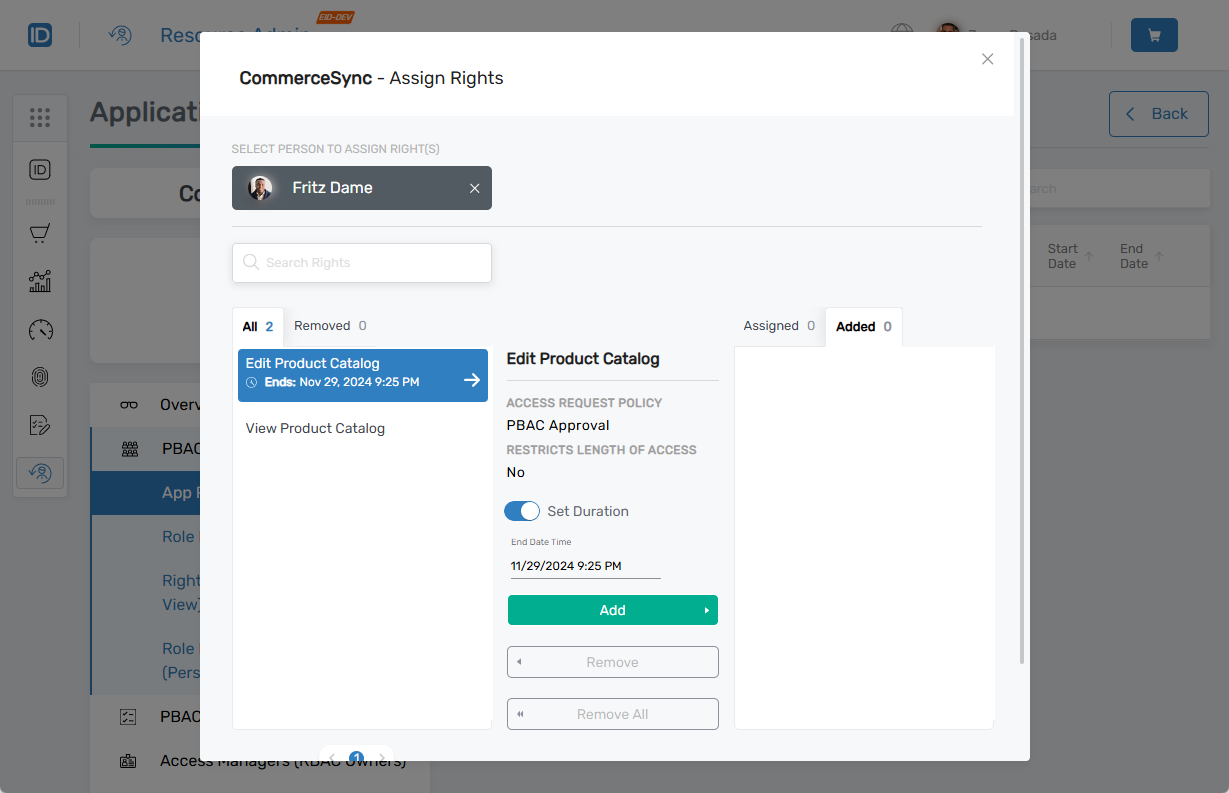Go to pagination page 1
This screenshot has height=793, width=1229.
click(356, 758)
